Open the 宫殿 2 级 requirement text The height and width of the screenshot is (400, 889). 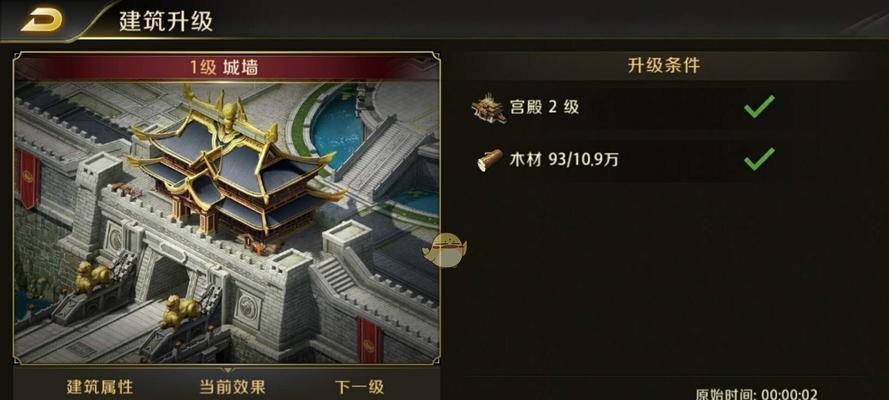(544, 107)
